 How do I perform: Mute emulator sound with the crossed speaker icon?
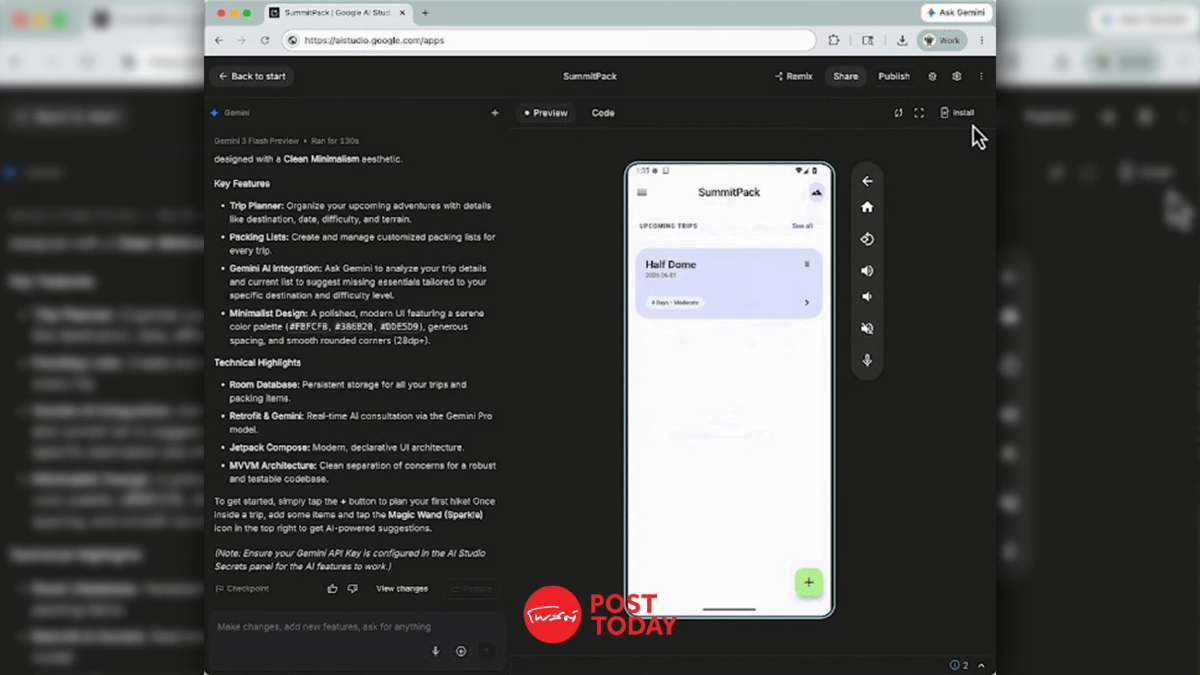(x=867, y=328)
